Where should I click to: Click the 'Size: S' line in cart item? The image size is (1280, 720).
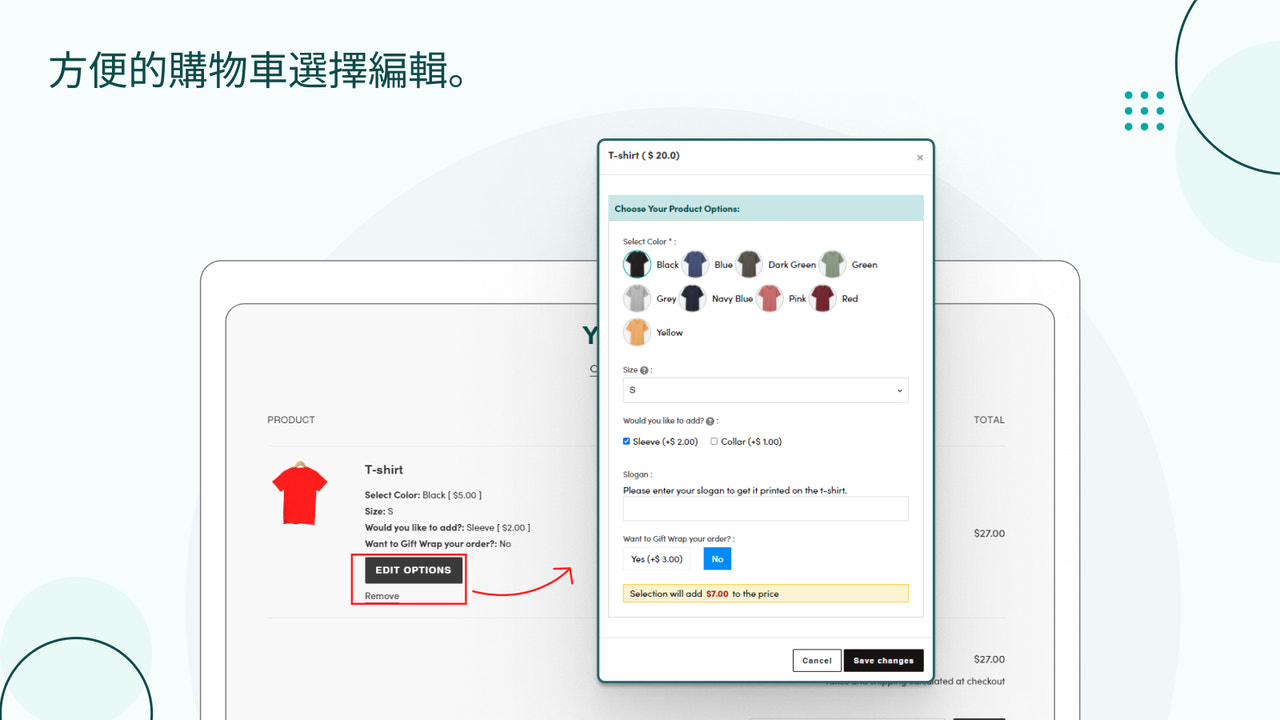[379, 511]
